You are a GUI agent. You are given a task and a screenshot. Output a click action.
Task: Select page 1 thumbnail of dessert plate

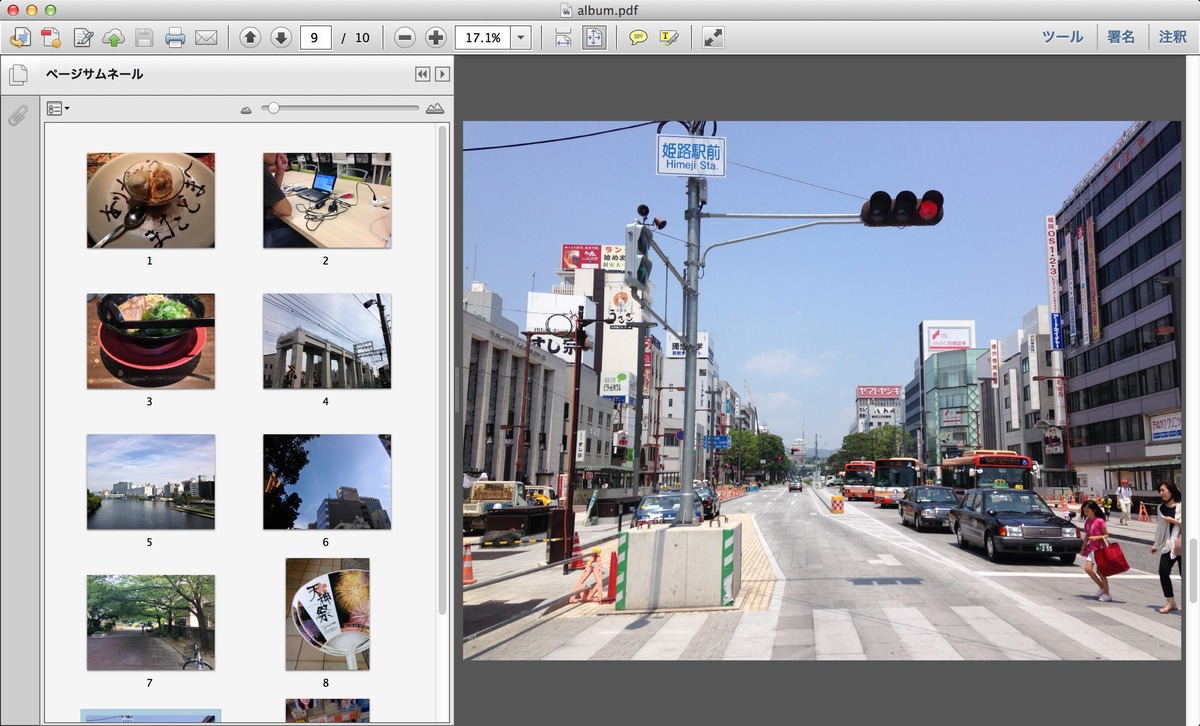[x=150, y=200]
